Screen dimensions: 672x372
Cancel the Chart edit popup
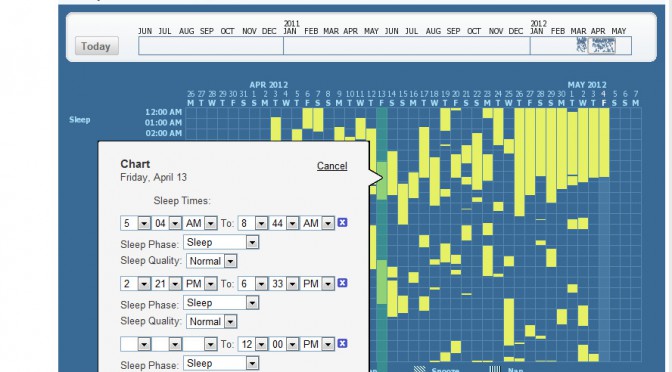[x=332, y=166]
